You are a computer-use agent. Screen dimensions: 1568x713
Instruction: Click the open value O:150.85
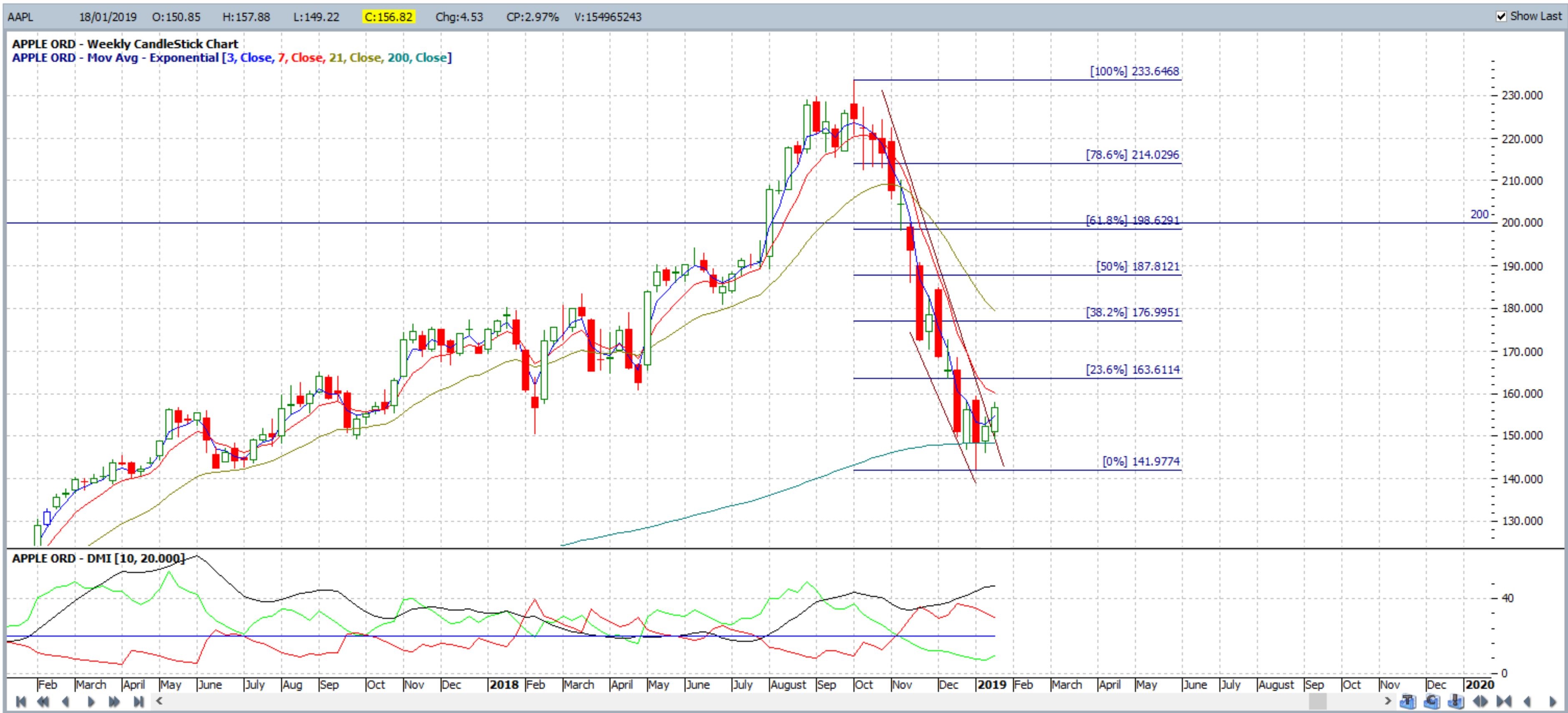(x=176, y=17)
